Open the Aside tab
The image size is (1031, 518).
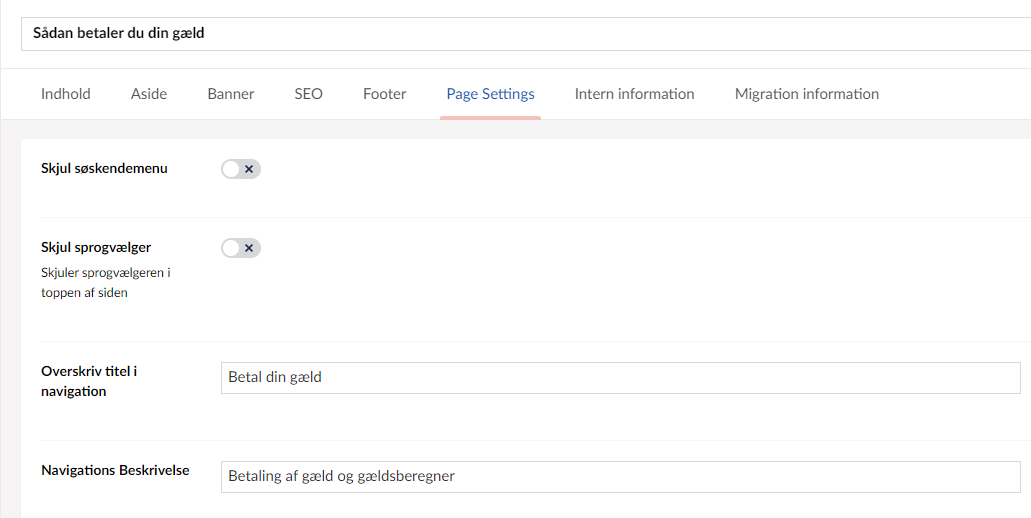click(x=149, y=94)
